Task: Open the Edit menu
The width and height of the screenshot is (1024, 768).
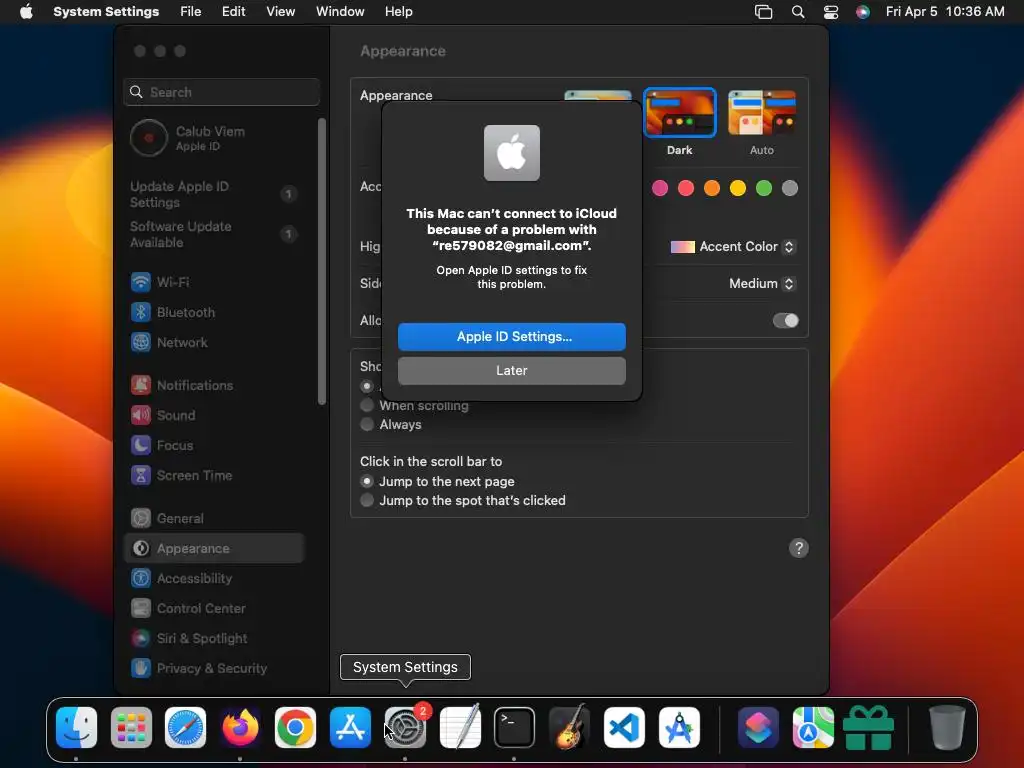Action: (233, 12)
